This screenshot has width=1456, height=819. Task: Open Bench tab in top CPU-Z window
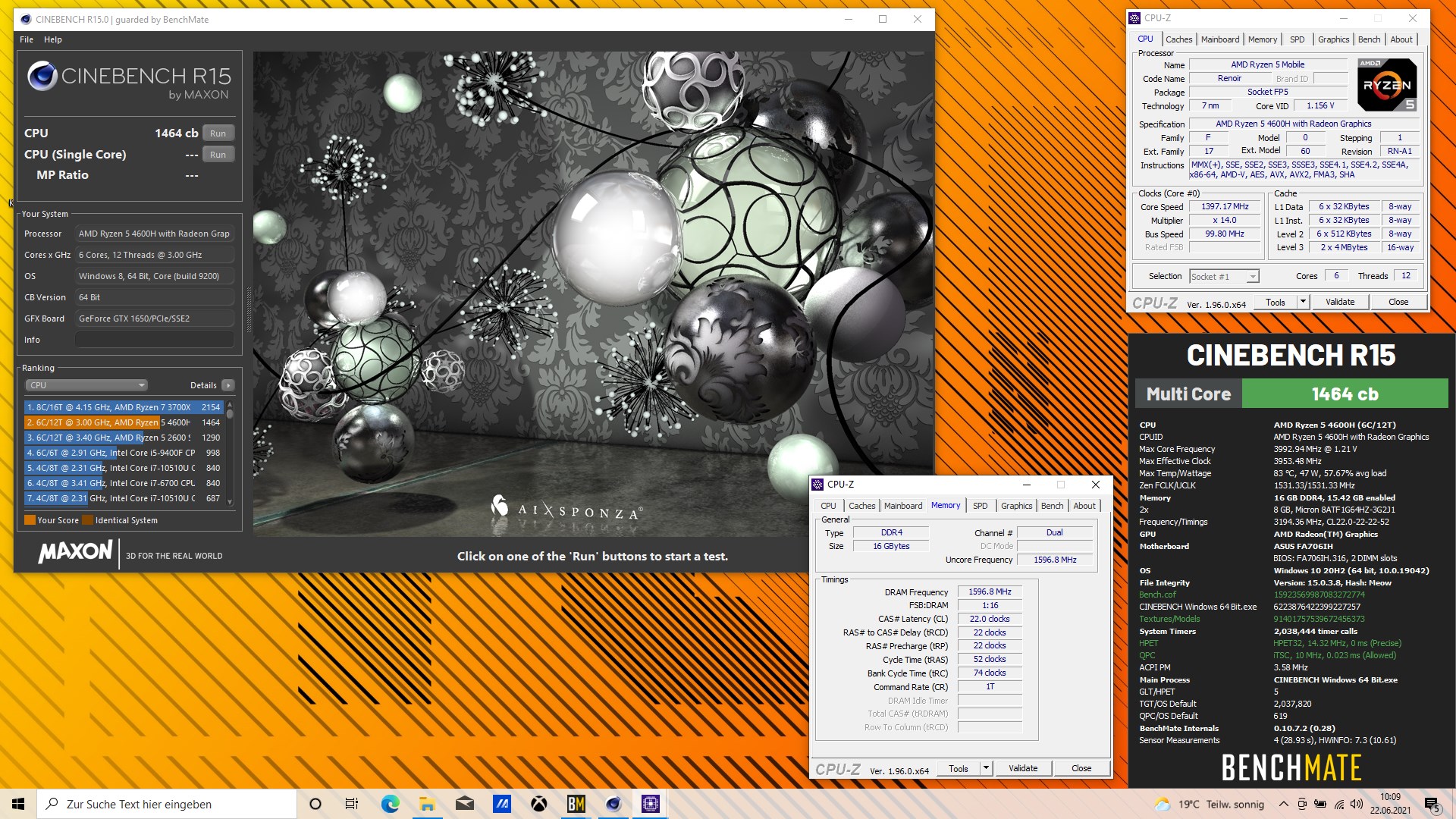coord(1369,39)
